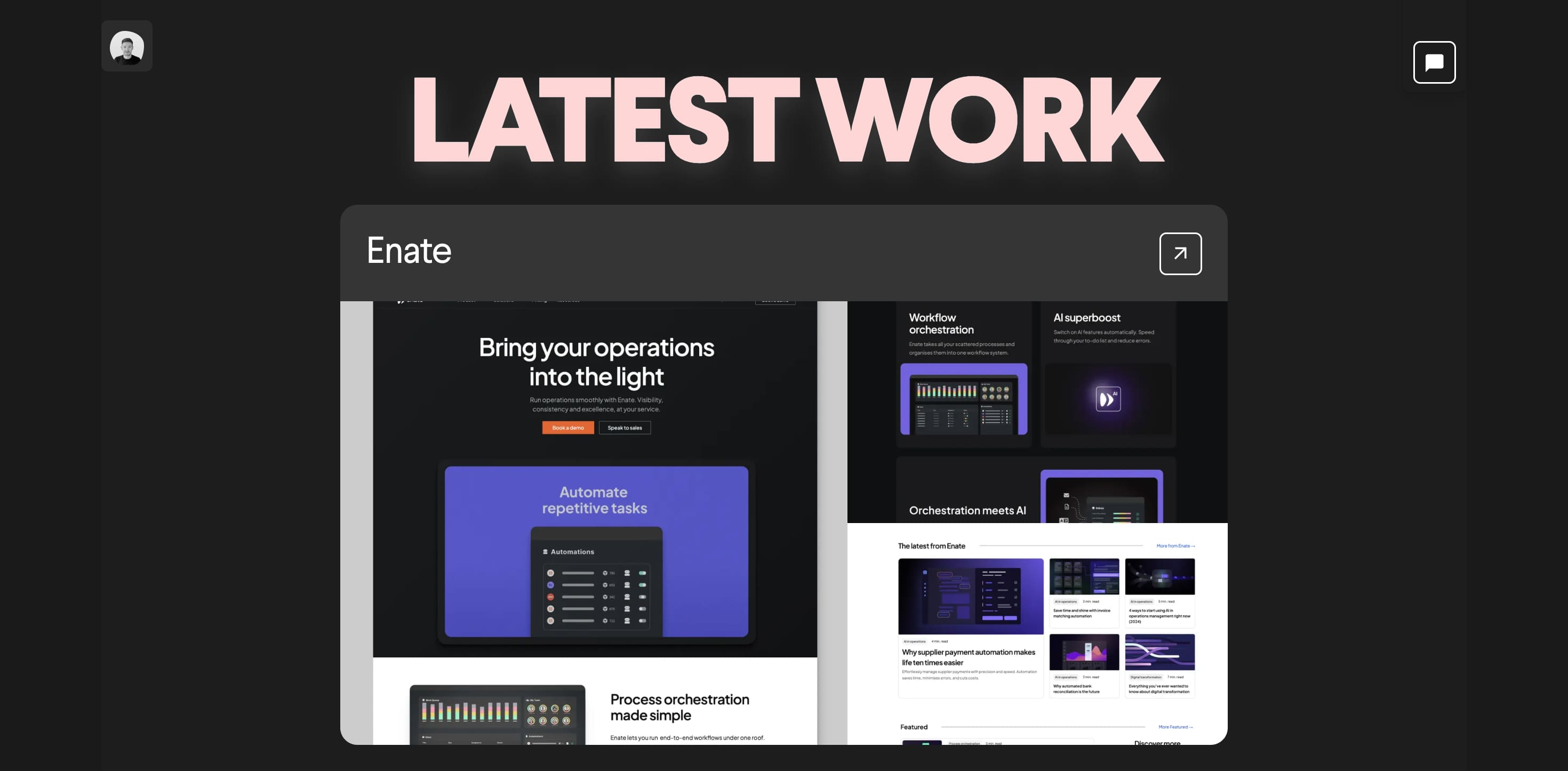Click the large supplier payment article image

971,597
